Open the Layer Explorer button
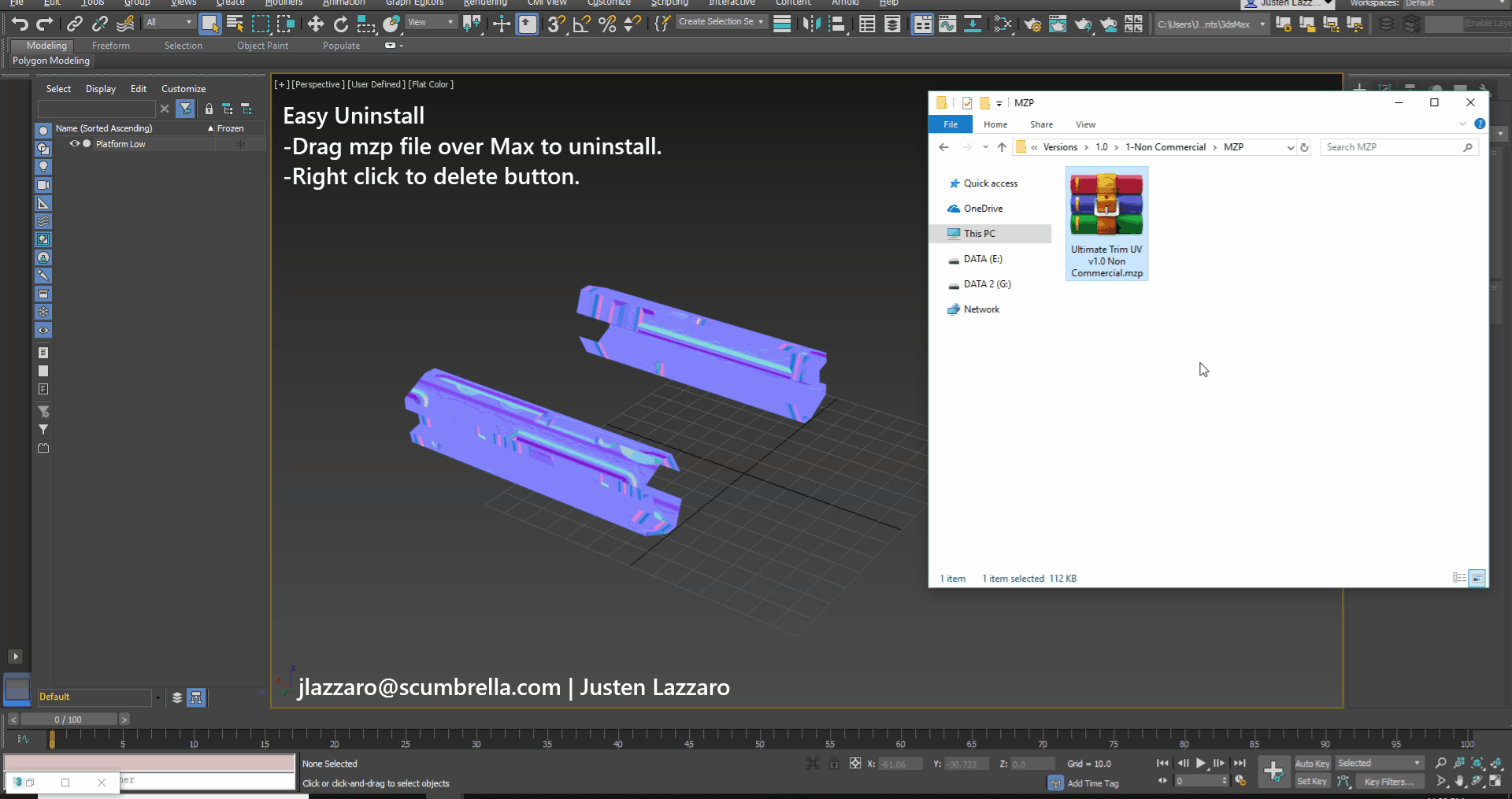This screenshot has width=1512, height=799. coord(892,24)
